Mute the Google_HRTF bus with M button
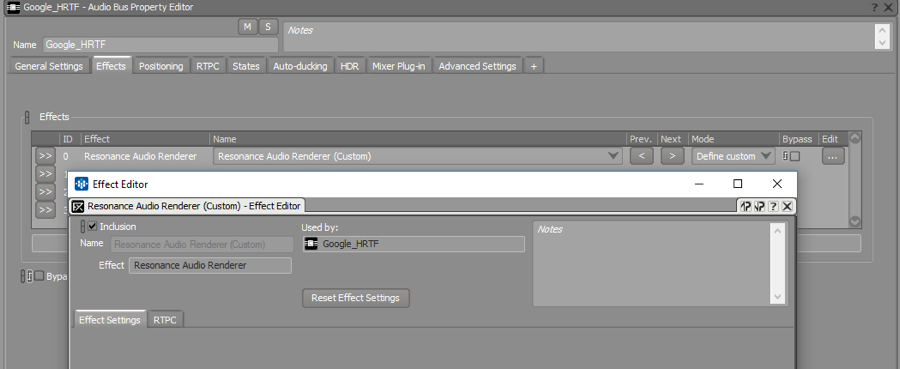Image resolution: width=900 pixels, height=369 pixels. pyautogui.click(x=248, y=27)
